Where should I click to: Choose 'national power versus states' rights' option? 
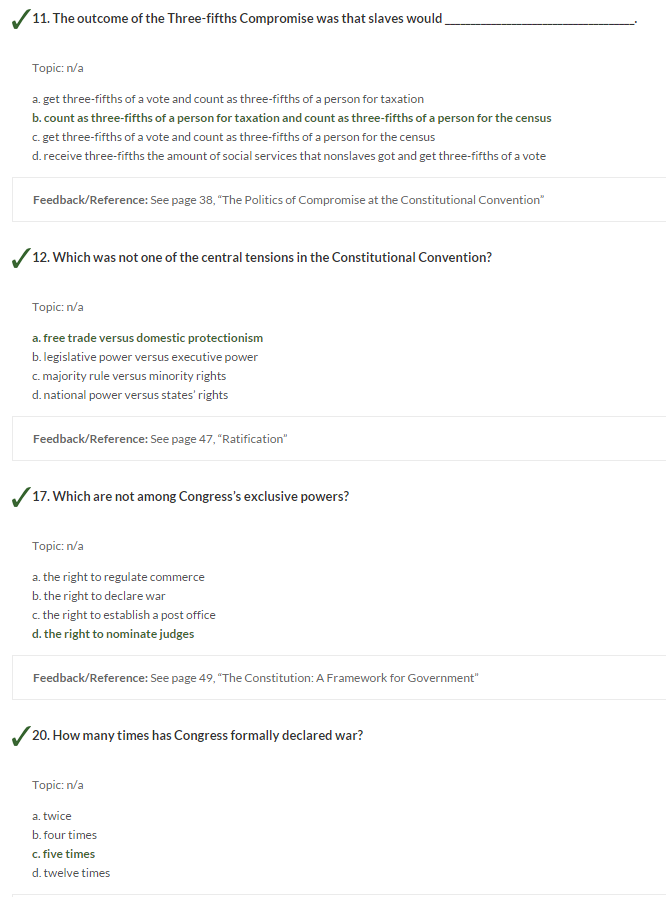(x=130, y=395)
